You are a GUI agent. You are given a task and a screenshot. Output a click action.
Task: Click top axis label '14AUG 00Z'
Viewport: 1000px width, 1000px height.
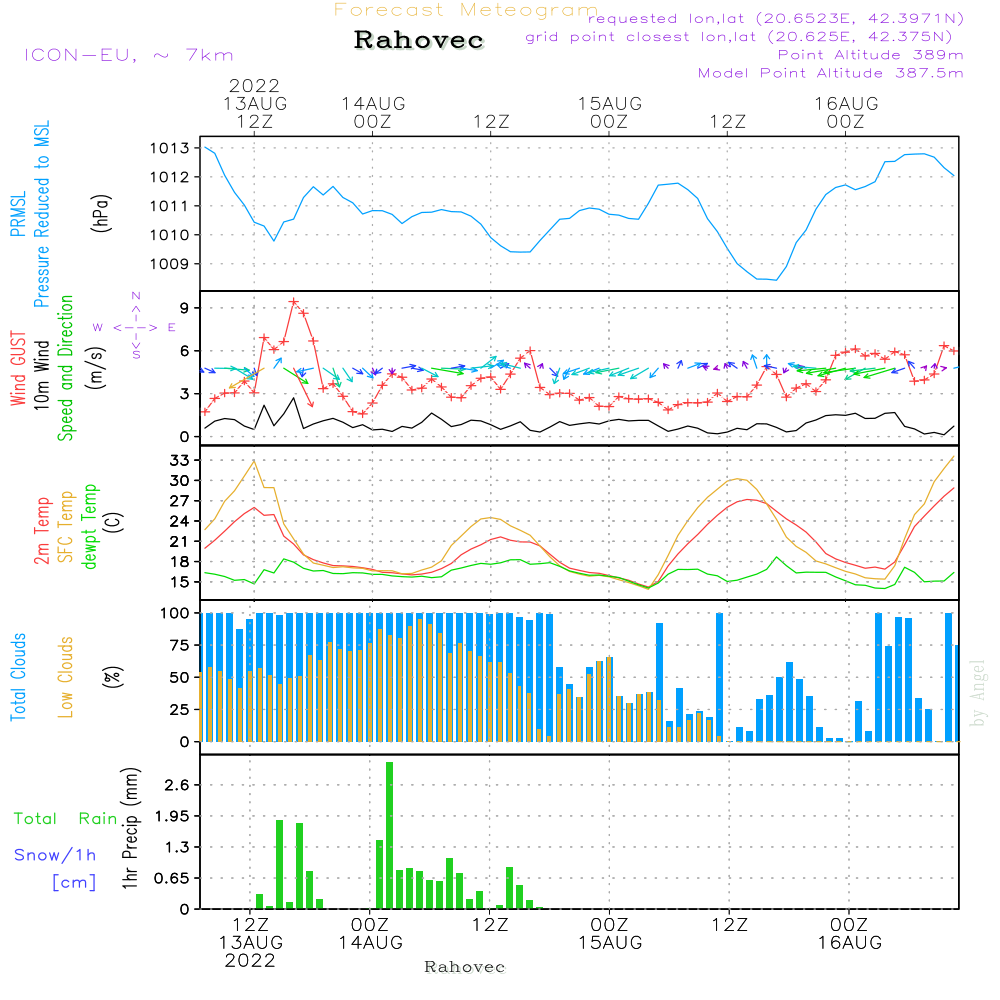[x=373, y=112]
